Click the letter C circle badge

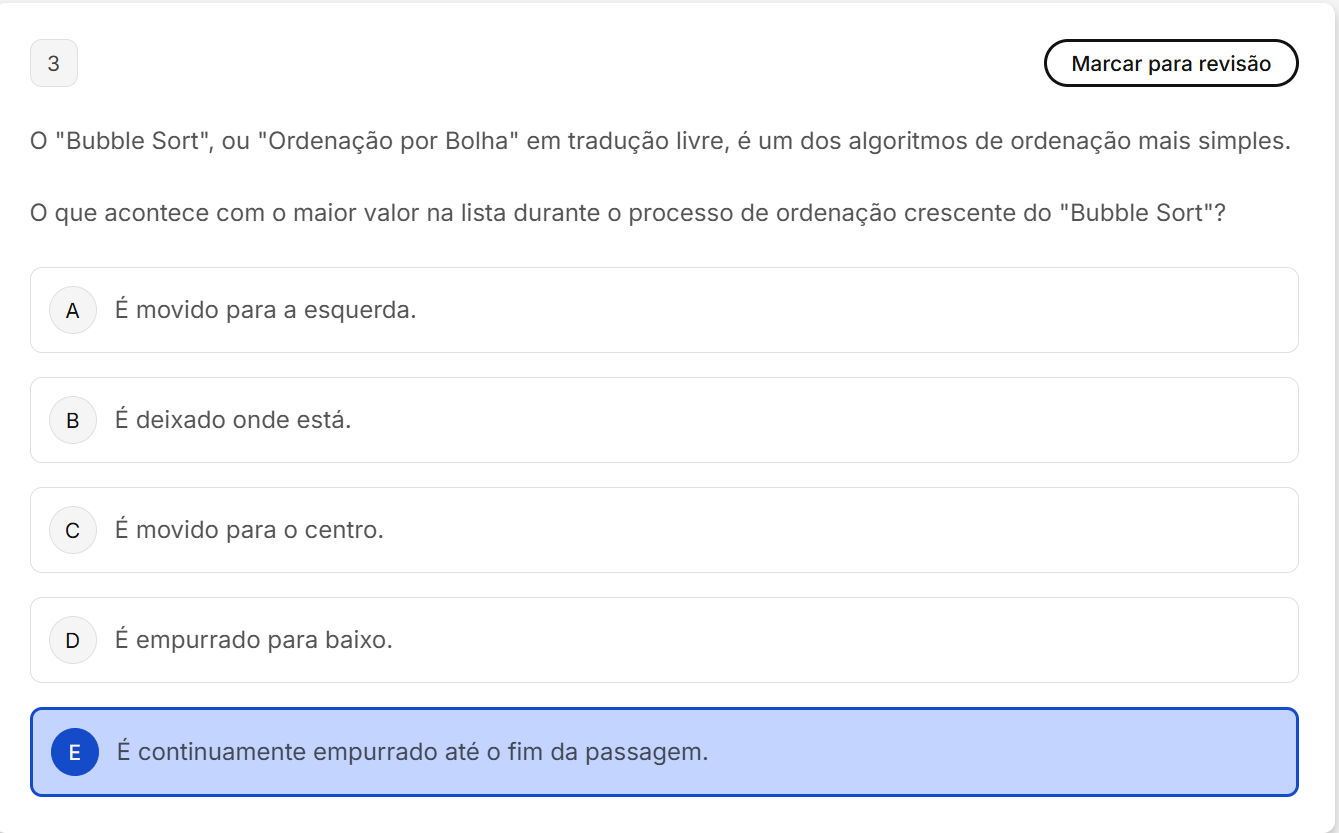click(73, 530)
